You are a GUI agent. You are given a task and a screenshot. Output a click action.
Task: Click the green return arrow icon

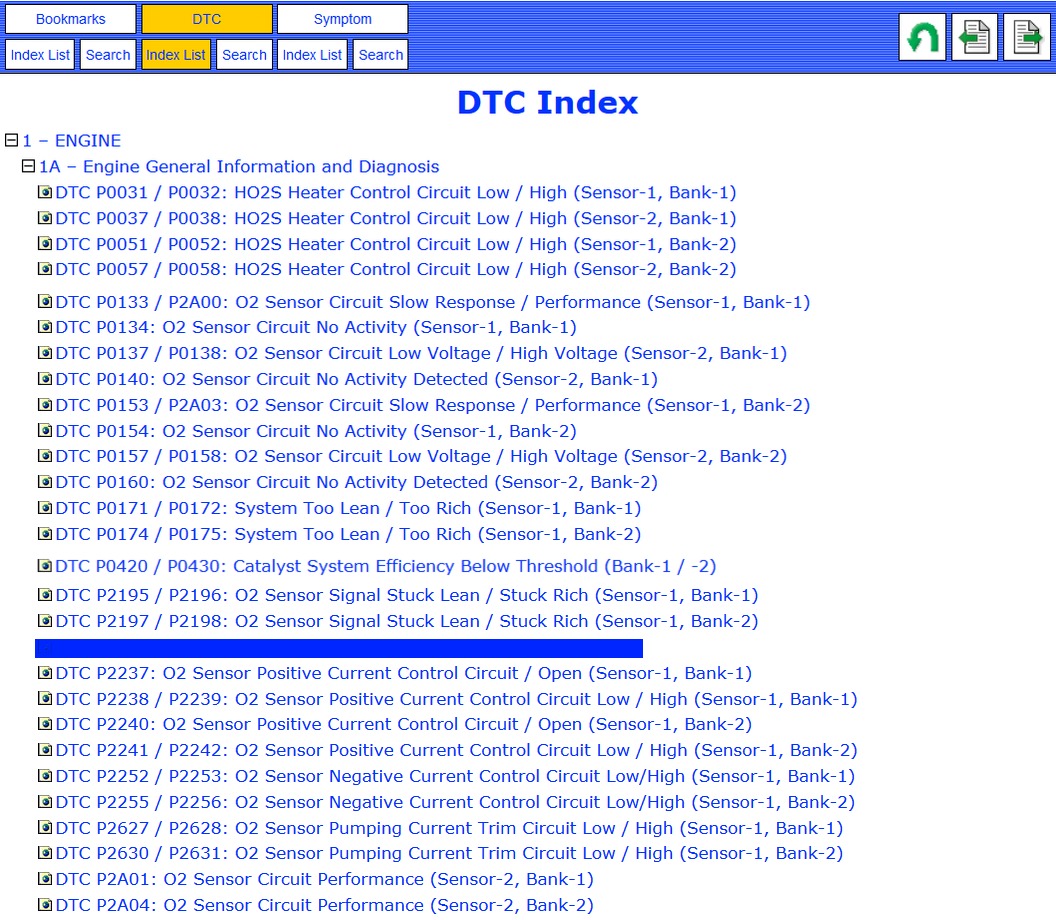[922, 37]
